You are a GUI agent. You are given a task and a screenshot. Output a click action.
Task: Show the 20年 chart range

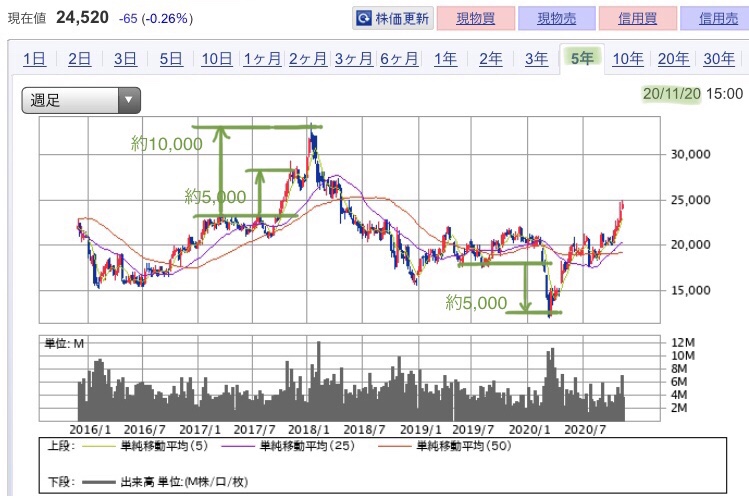point(674,59)
